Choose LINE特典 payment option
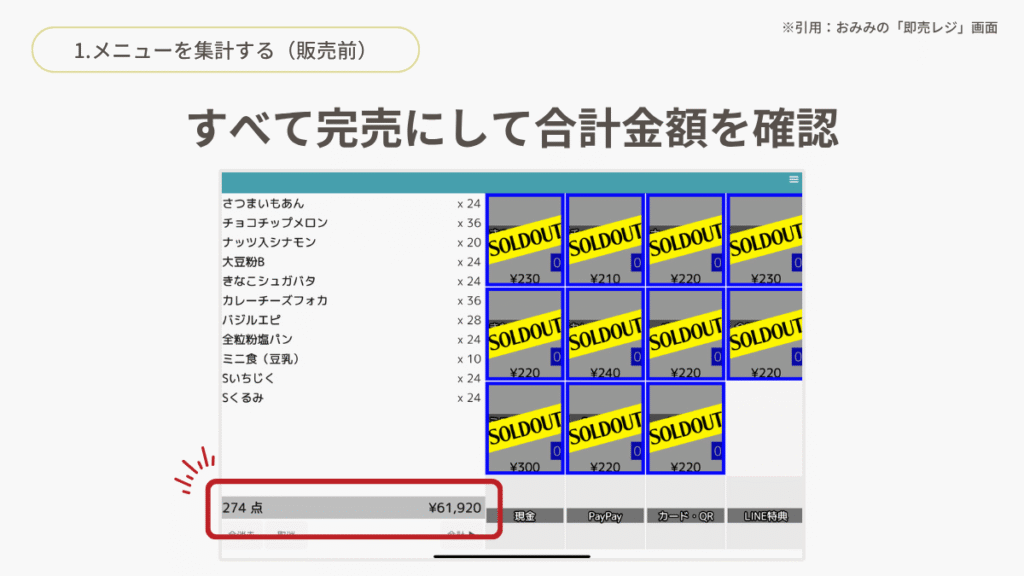 click(765, 516)
